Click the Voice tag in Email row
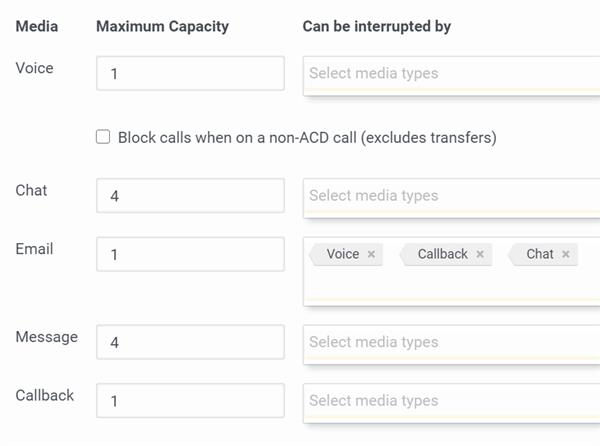The width and height of the screenshot is (600, 446). [342, 255]
